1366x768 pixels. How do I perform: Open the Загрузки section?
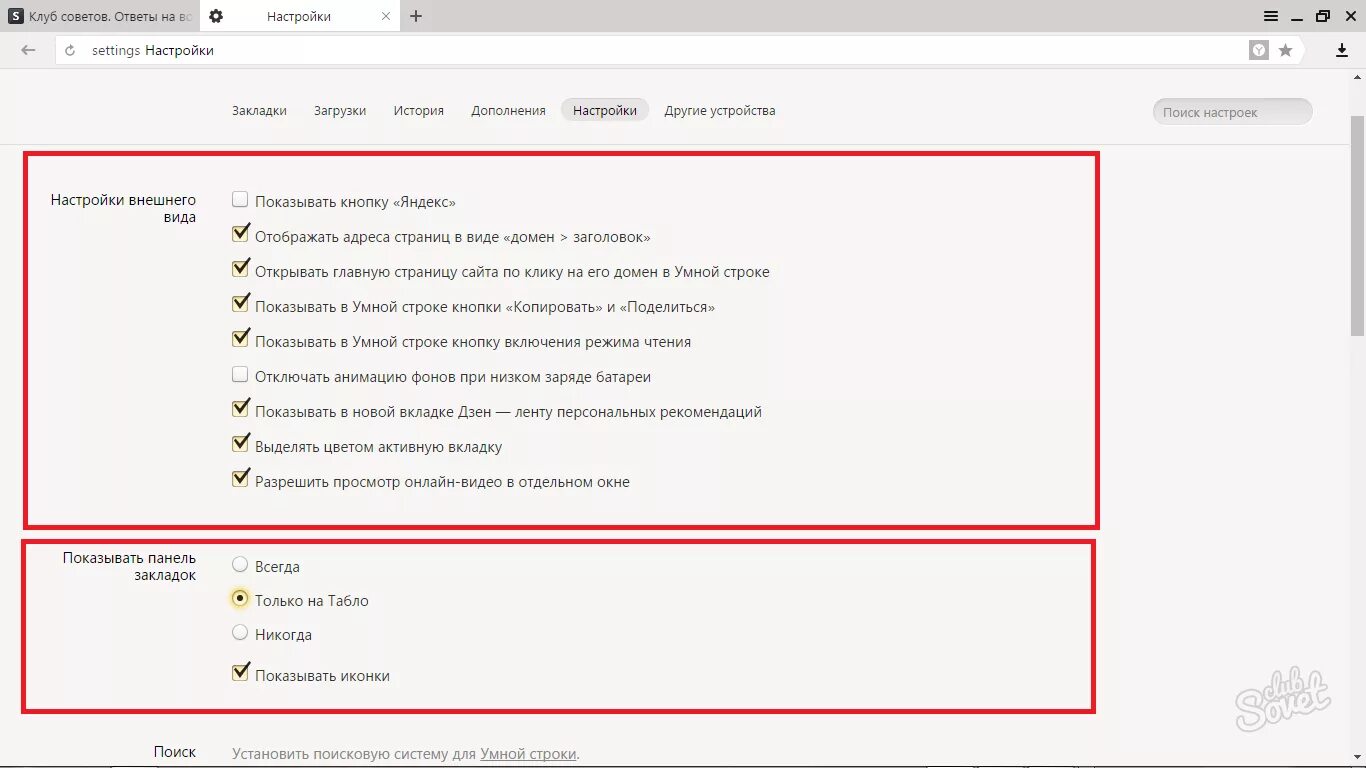pyautogui.click(x=340, y=111)
